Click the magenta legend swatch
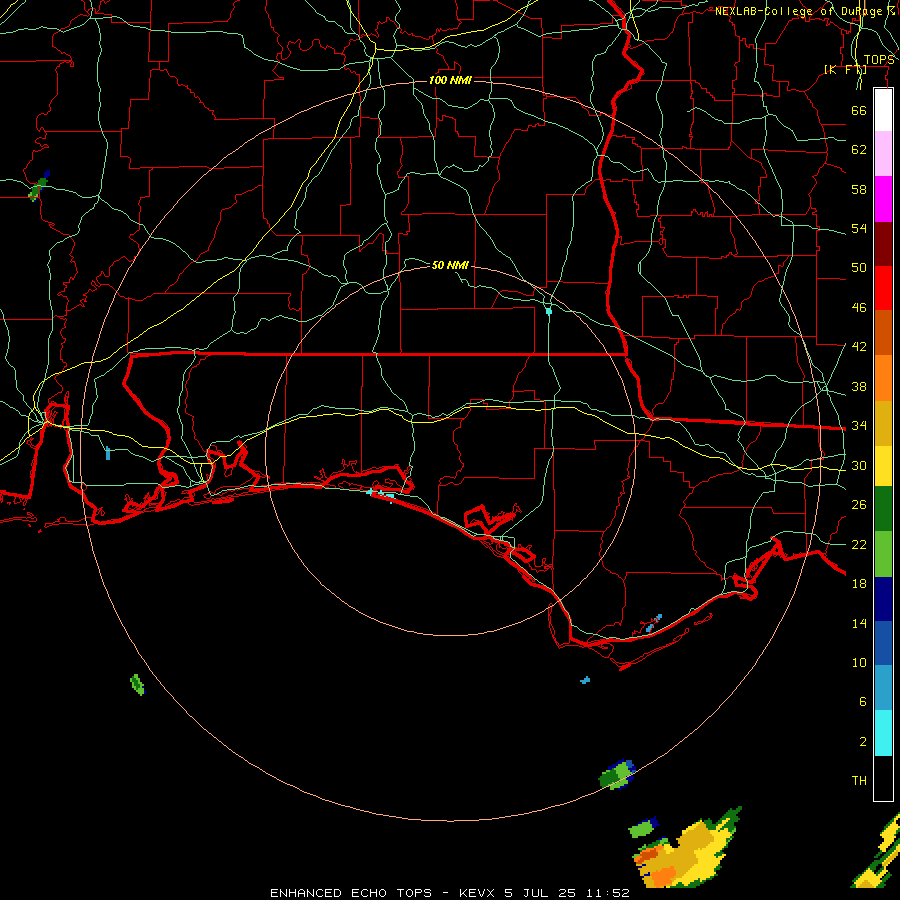Viewport: 900px width, 900px height. [883, 199]
